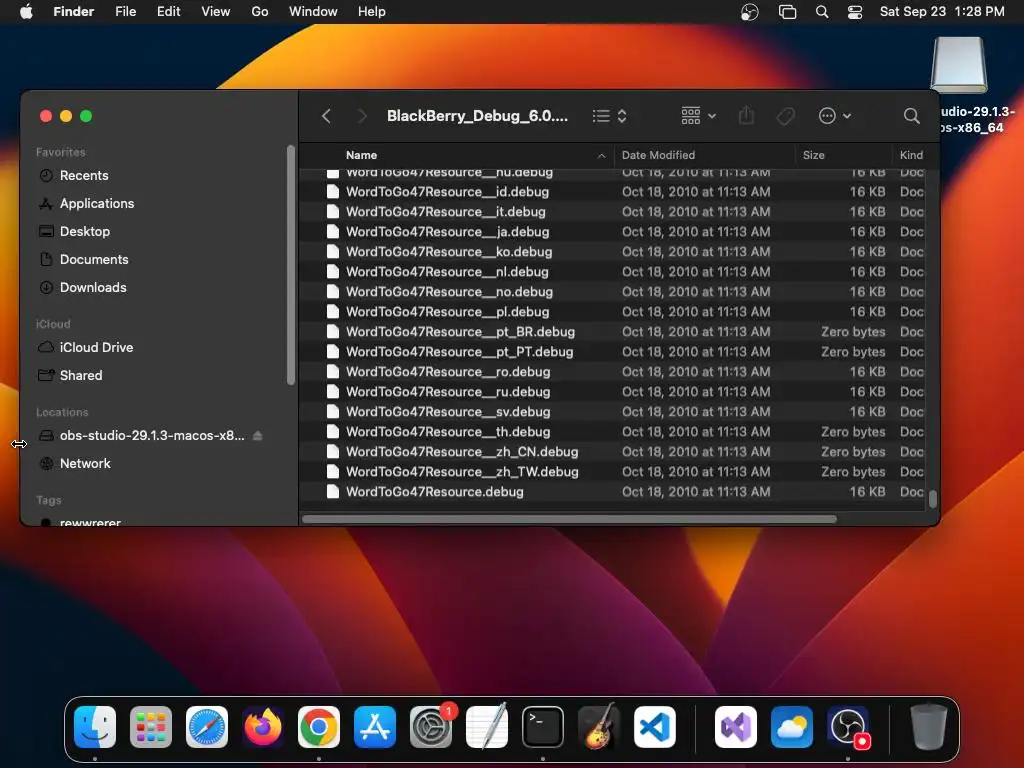Select Recents in the sidebar
The image size is (1024, 768).
[84, 176]
